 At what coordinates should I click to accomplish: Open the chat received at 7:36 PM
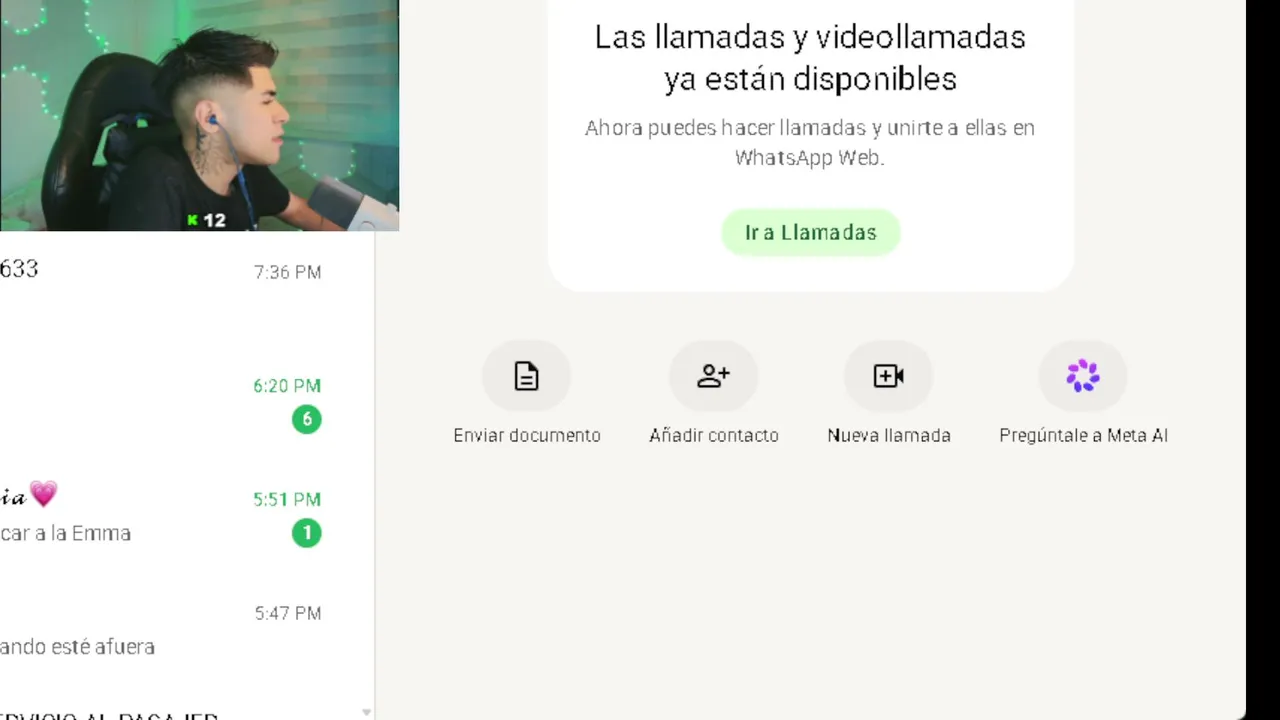187,288
